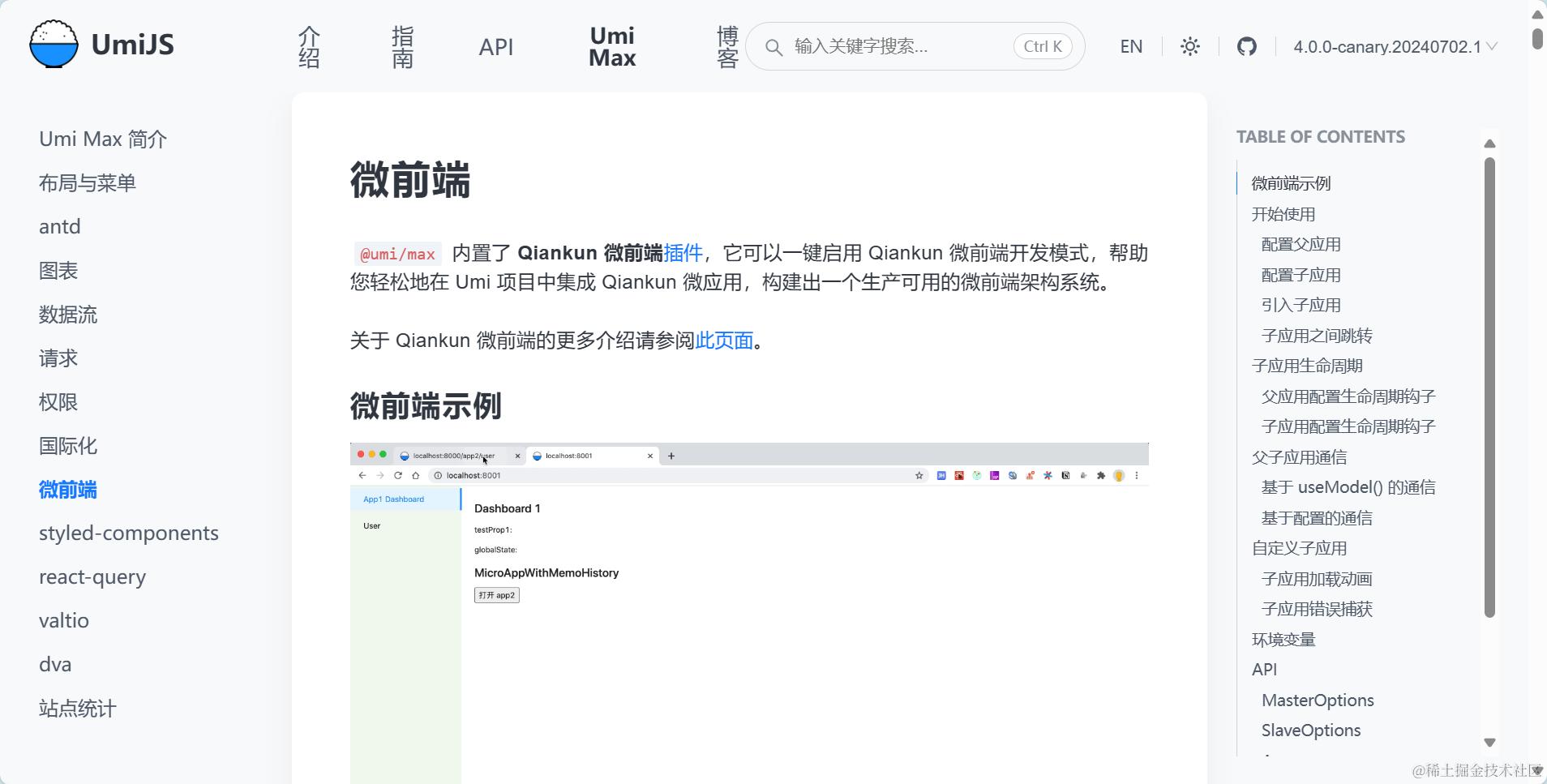Click the Ctrl K shortcut badge
Image resolution: width=1547 pixels, height=784 pixels.
(1043, 46)
